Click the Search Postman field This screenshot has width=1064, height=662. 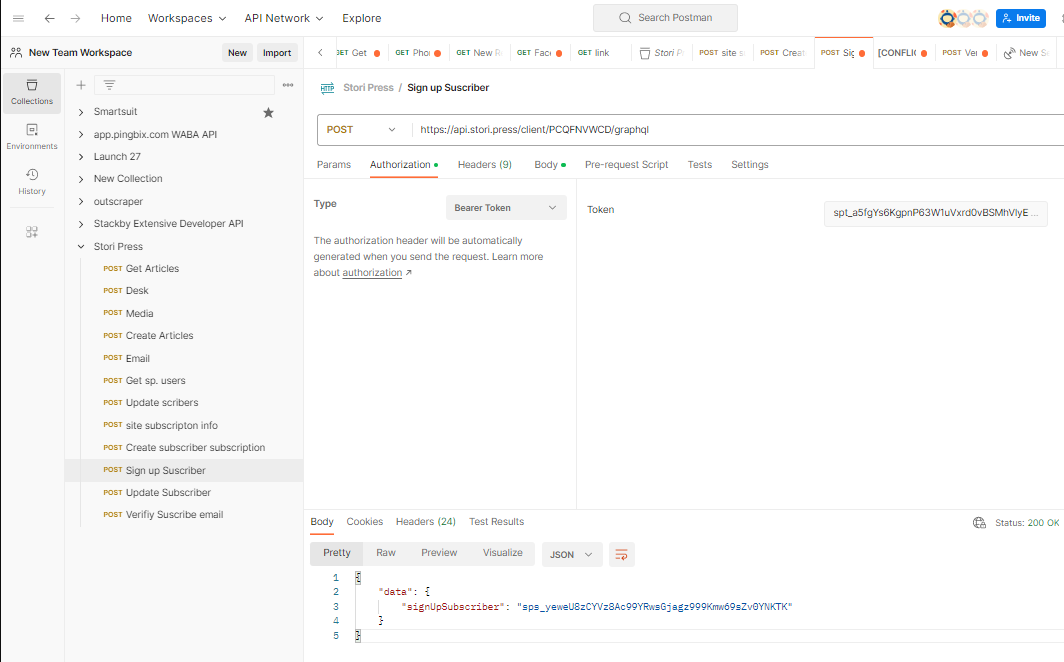pyautogui.click(x=665, y=18)
